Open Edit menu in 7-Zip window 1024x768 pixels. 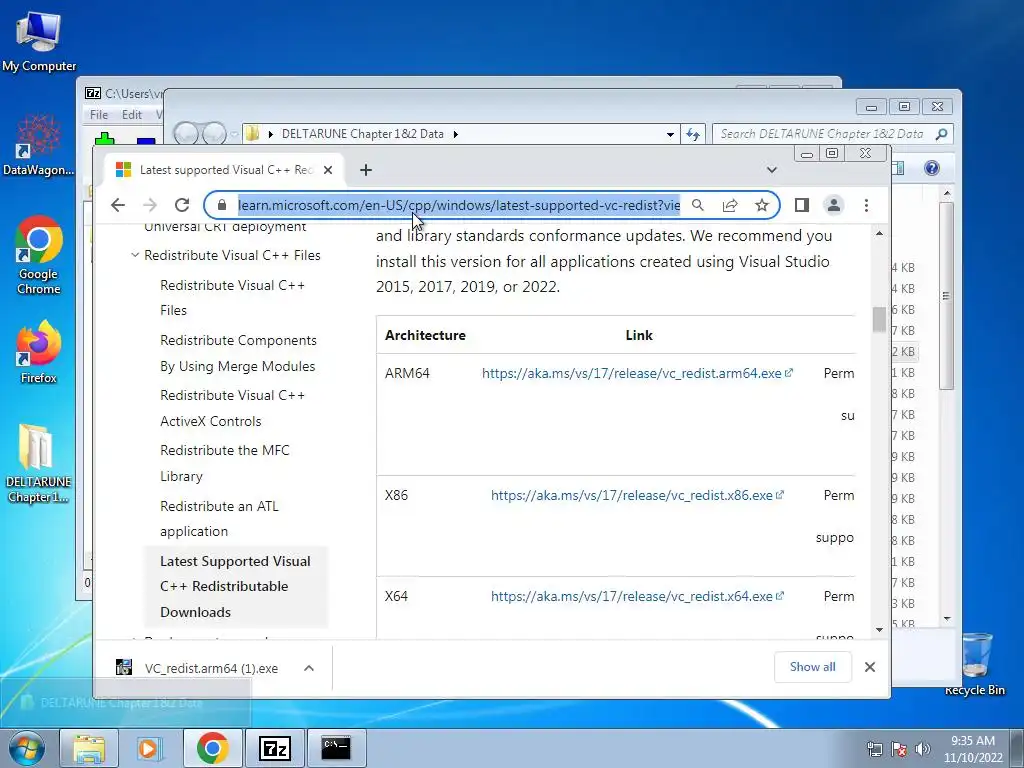click(131, 115)
